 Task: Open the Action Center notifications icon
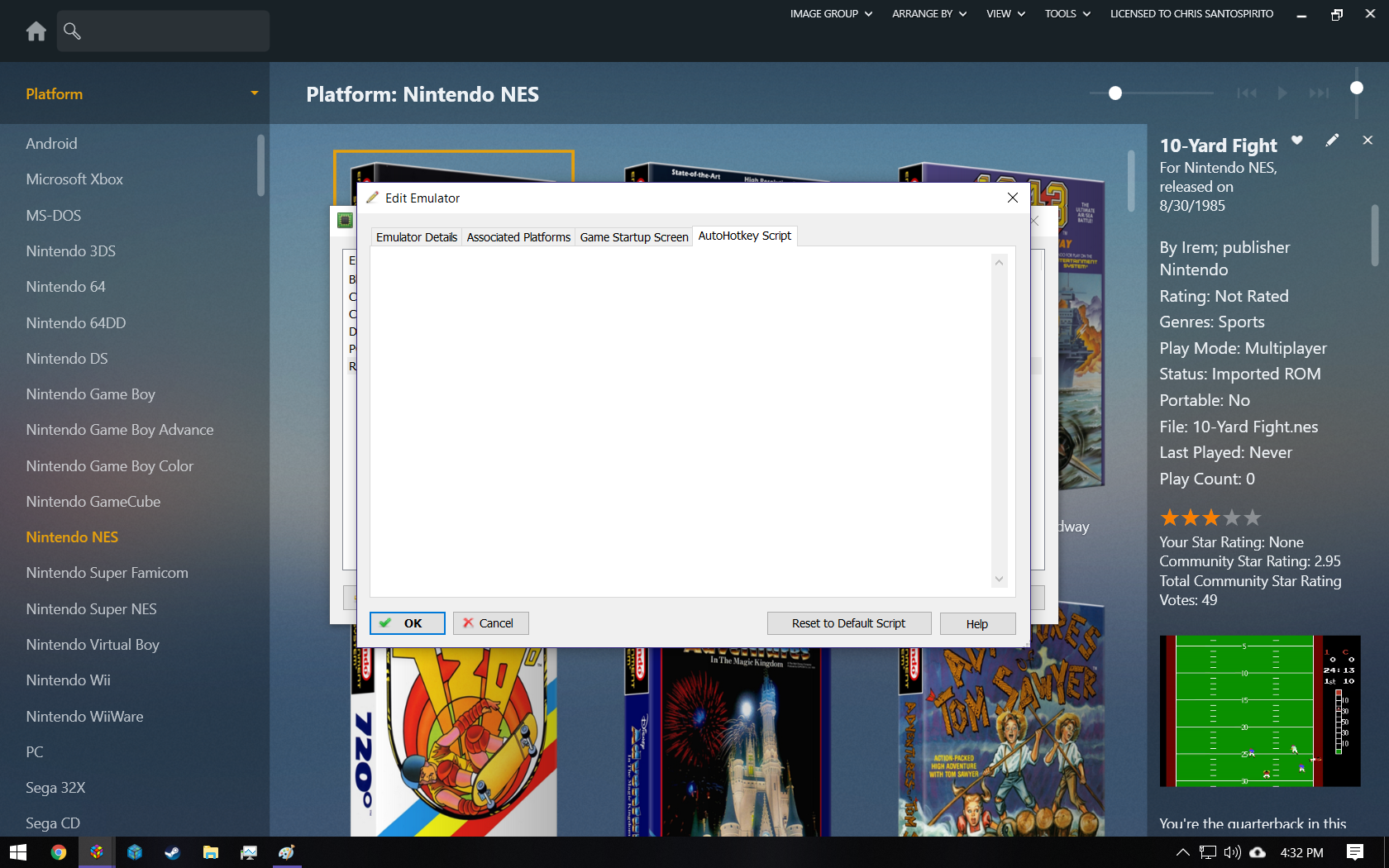click(x=1355, y=852)
